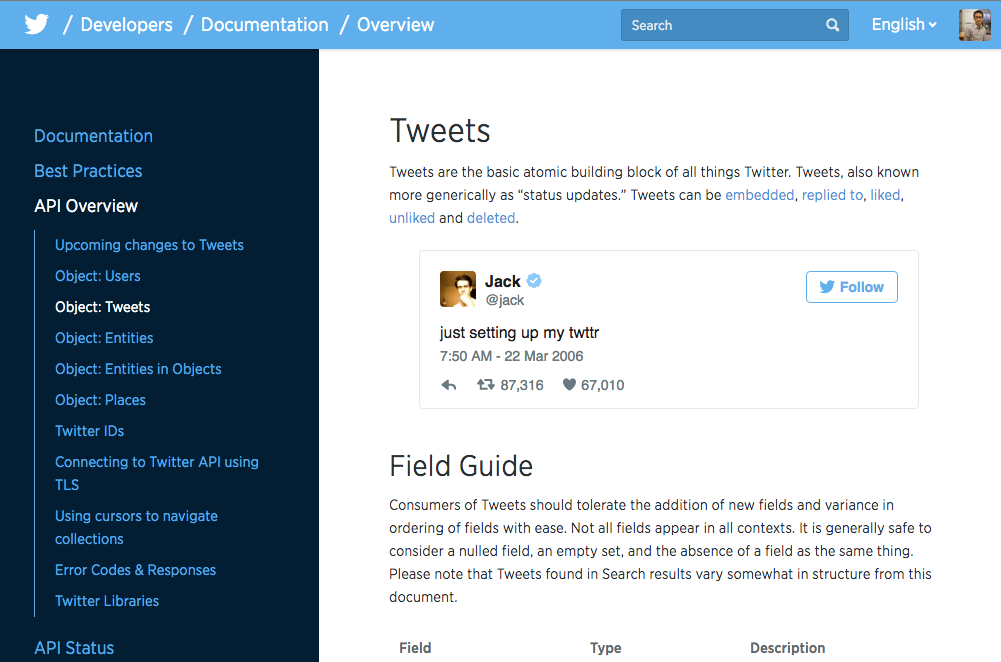The width and height of the screenshot is (1001, 662).
Task: Select API Overview in the sidebar
Action: tap(86, 206)
